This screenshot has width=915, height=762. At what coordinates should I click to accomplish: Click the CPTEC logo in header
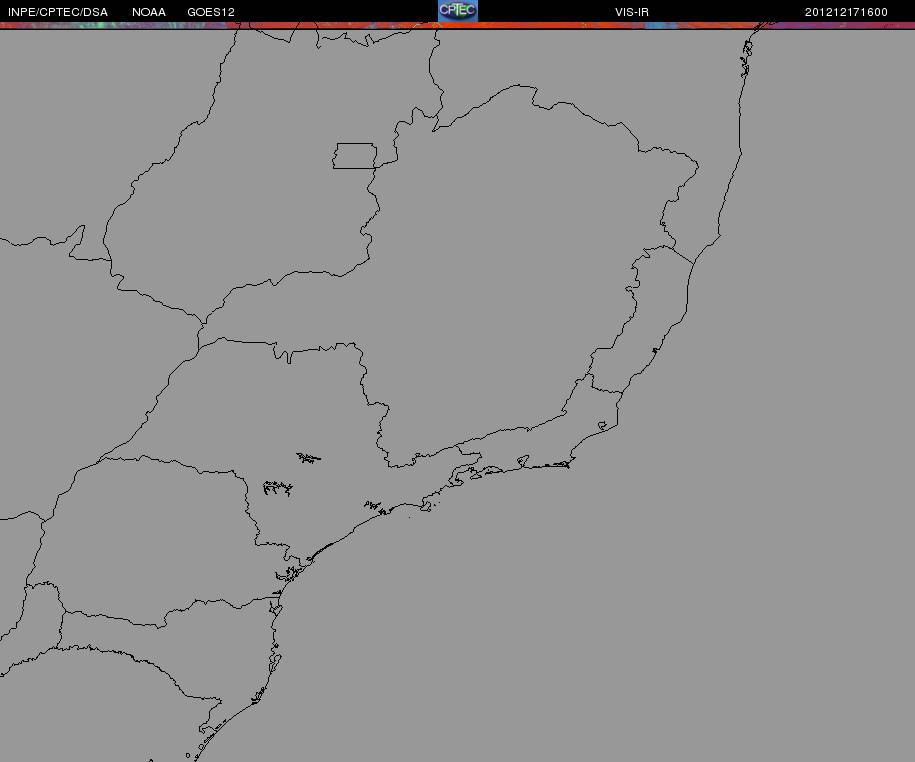pyautogui.click(x=458, y=11)
